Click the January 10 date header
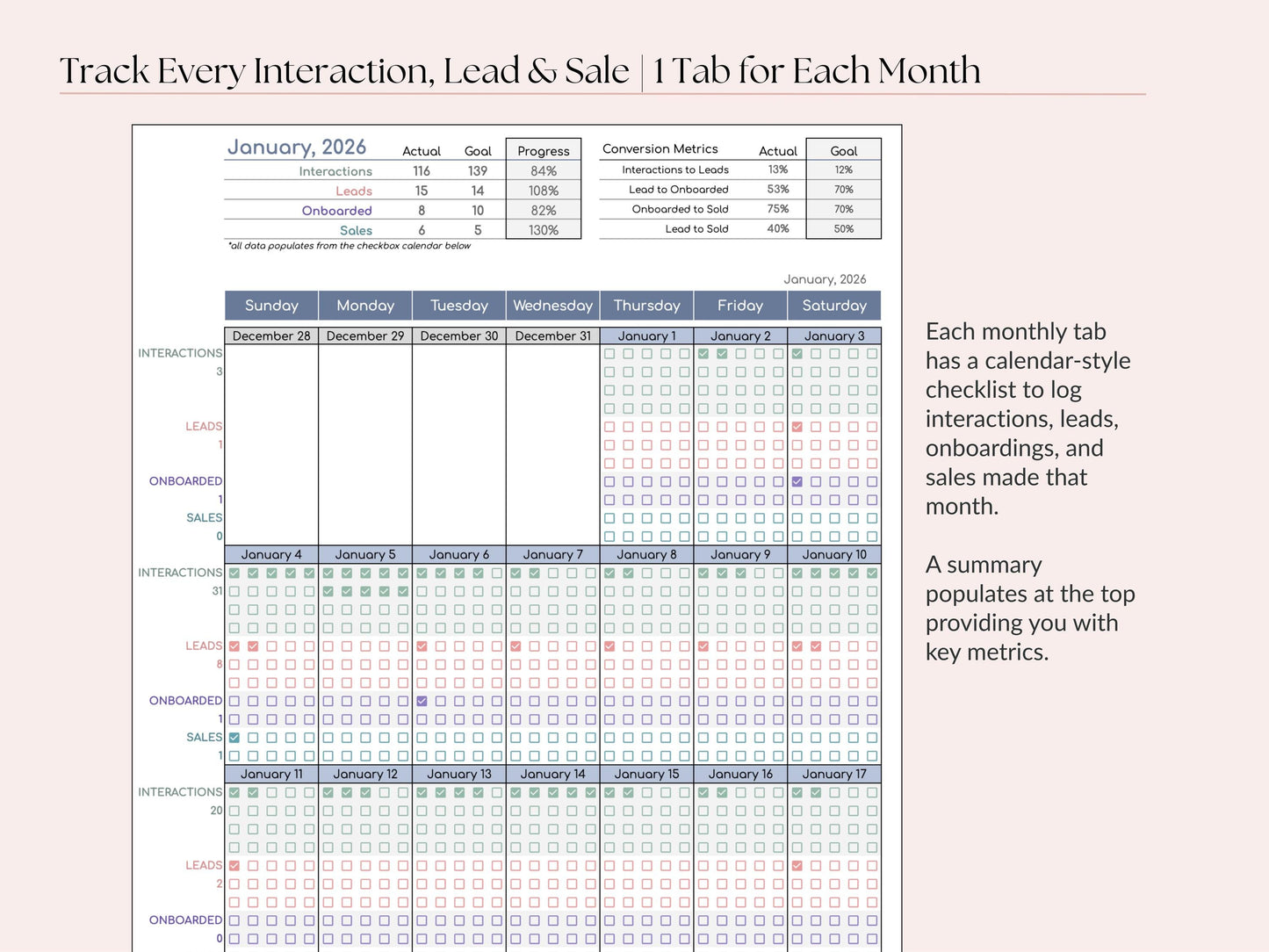1269x952 pixels. (834, 555)
